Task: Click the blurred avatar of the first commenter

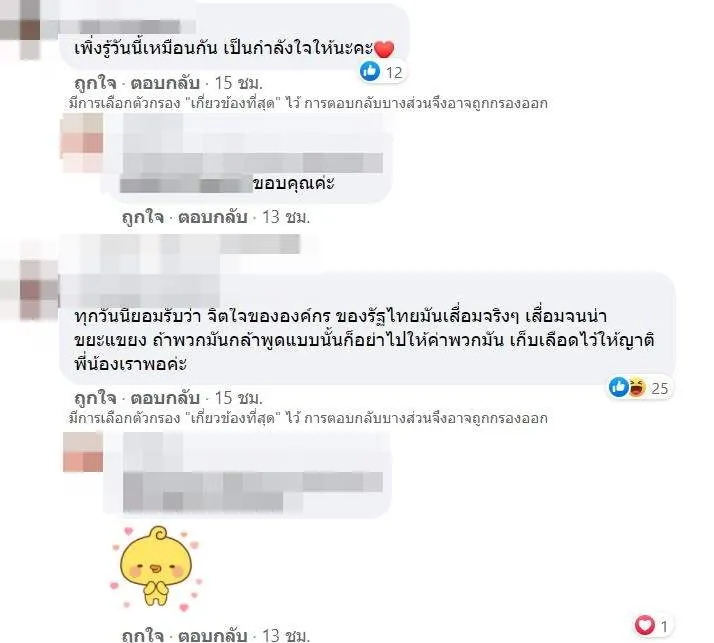Action: point(21,29)
